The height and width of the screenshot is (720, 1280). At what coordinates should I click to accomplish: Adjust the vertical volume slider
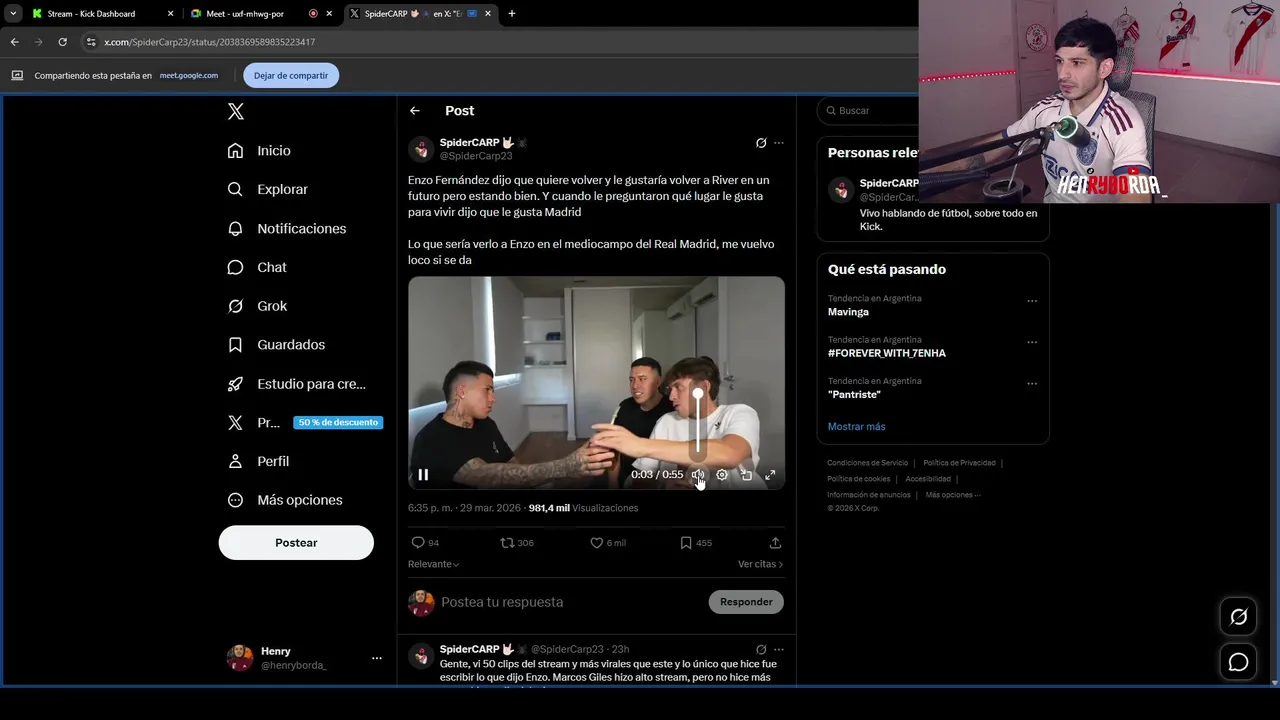coord(698,422)
